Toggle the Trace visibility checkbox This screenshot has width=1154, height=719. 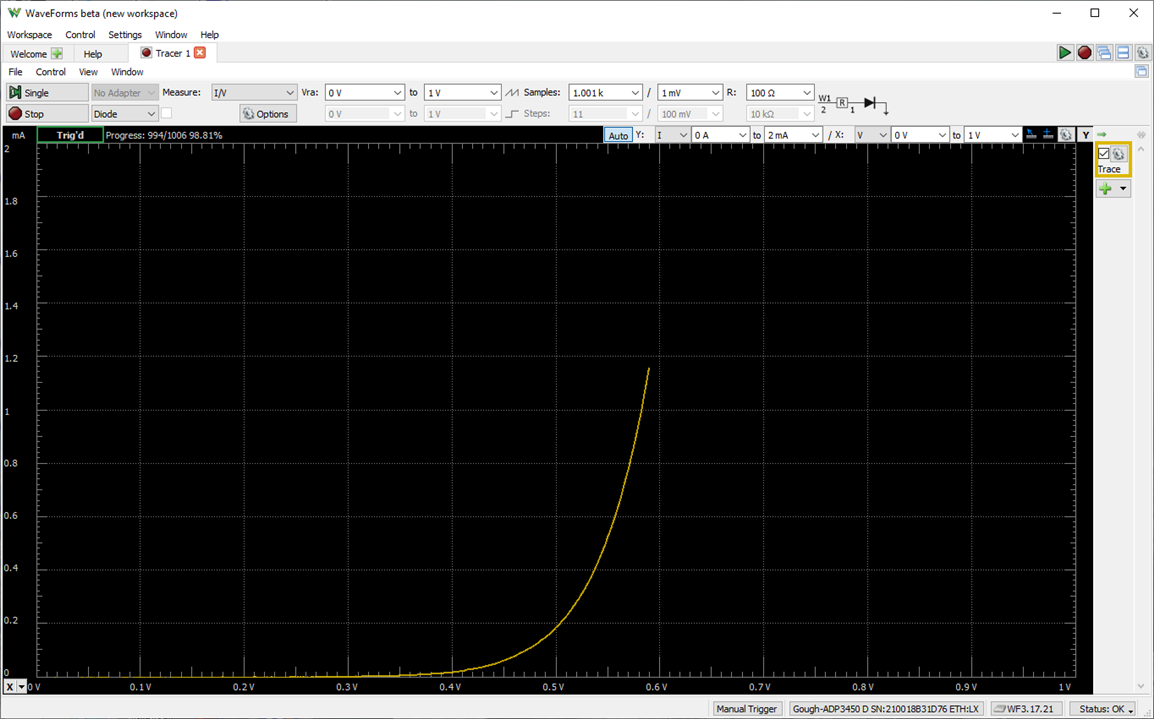(1103, 154)
